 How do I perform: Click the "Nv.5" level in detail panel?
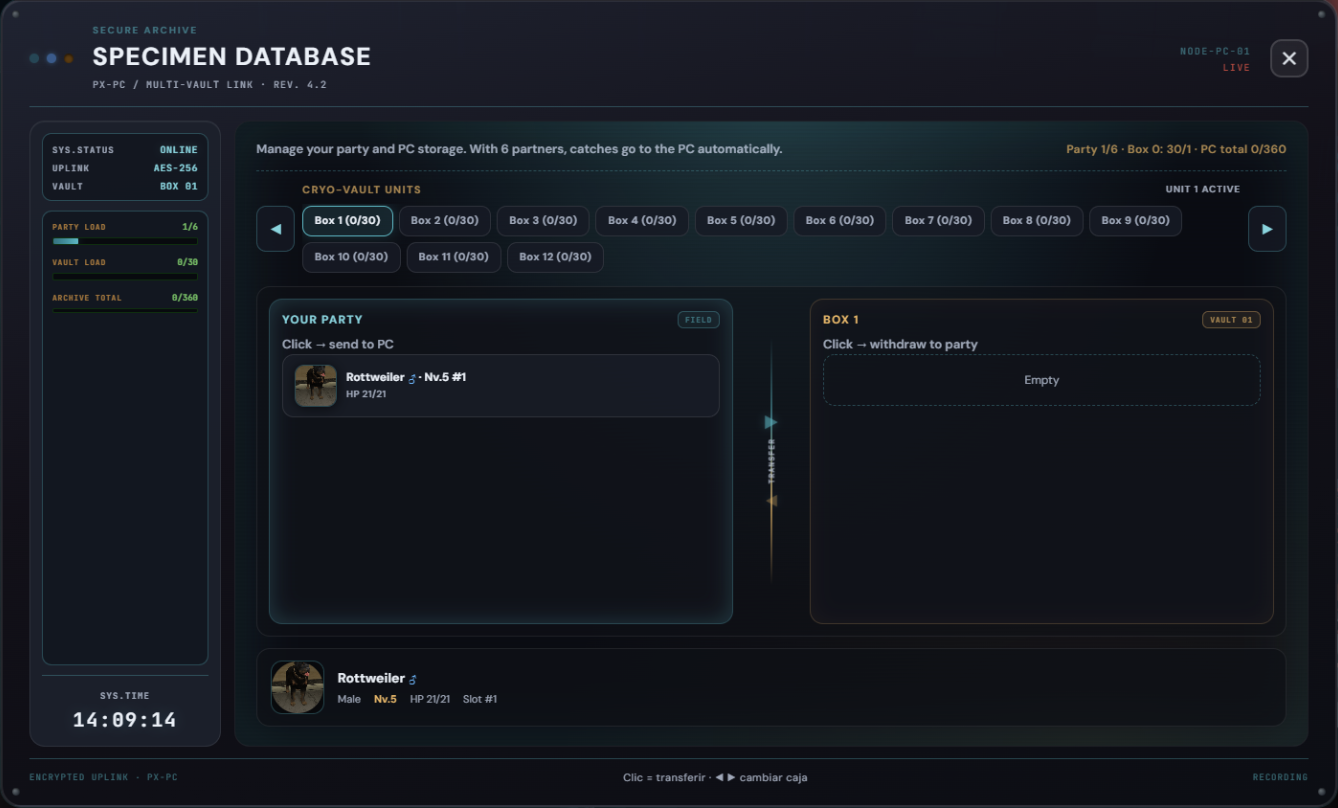tap(385, 699)
